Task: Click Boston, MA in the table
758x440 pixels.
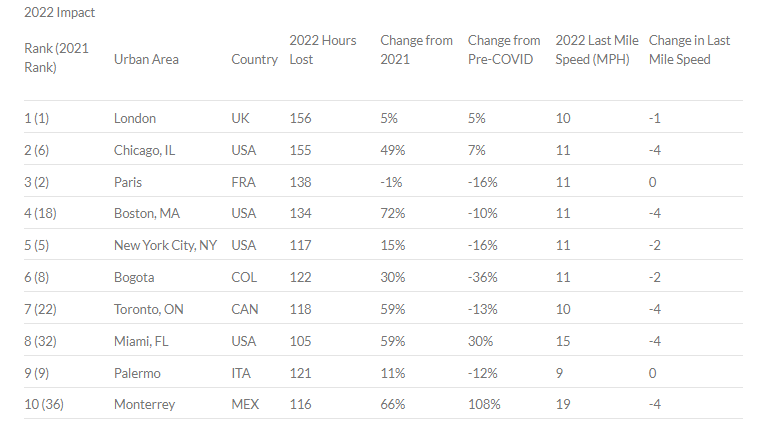Action: point(147,213)
